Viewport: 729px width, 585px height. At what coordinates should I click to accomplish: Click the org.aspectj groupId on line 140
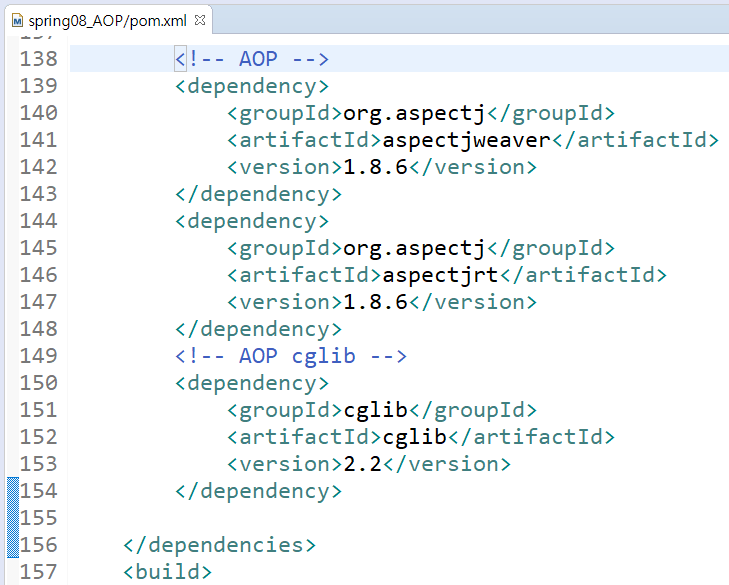[414, 113]
